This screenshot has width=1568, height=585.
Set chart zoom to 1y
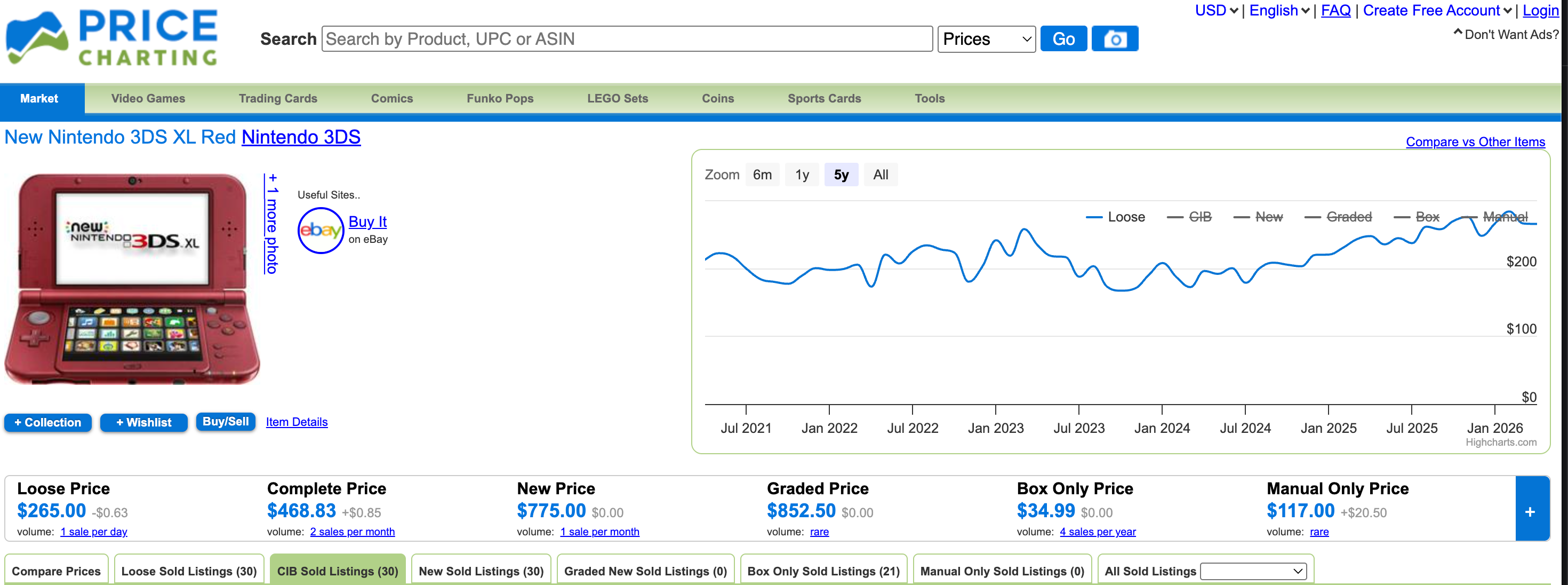click(802, 175)
